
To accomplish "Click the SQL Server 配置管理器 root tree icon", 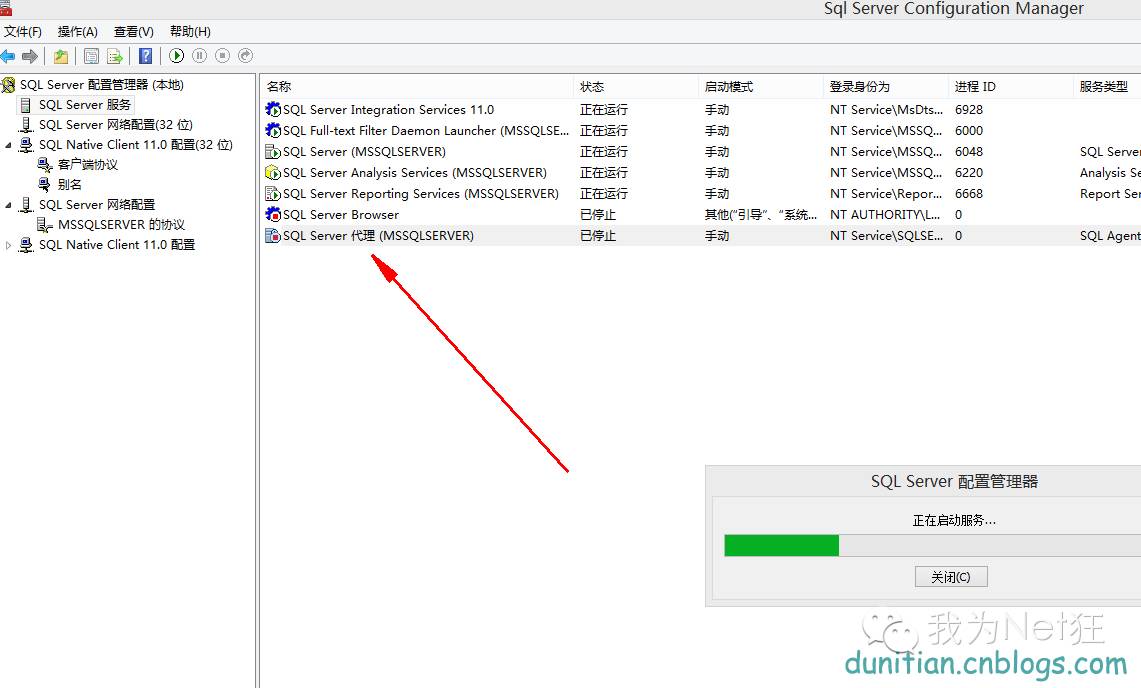I will click(8, 84).
